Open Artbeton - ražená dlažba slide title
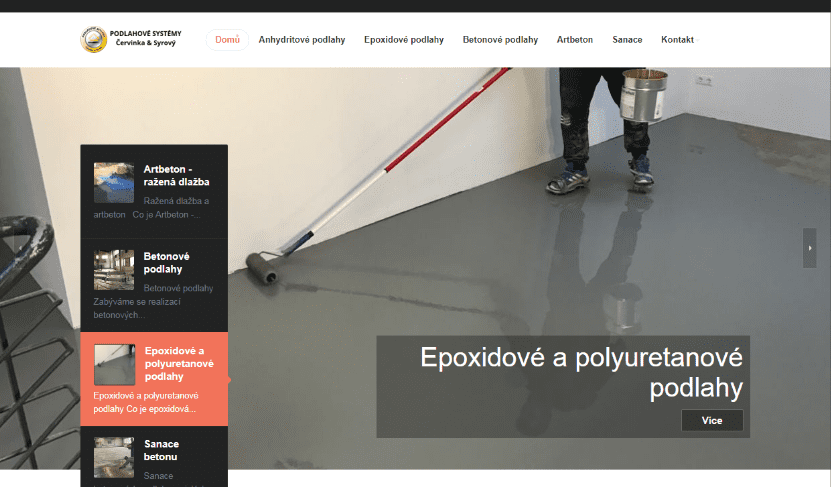The width and height of the screenshot is (831, 489). point(176,175)
